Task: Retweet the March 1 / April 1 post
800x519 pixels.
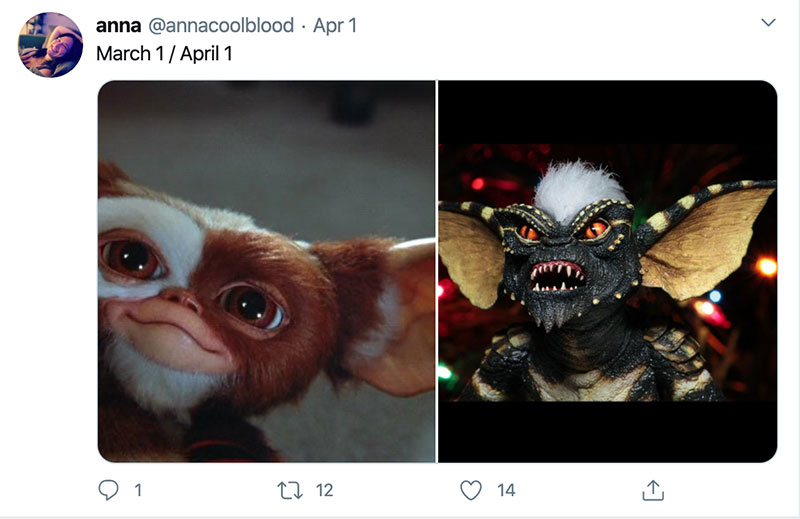Action: click(290, 490)
